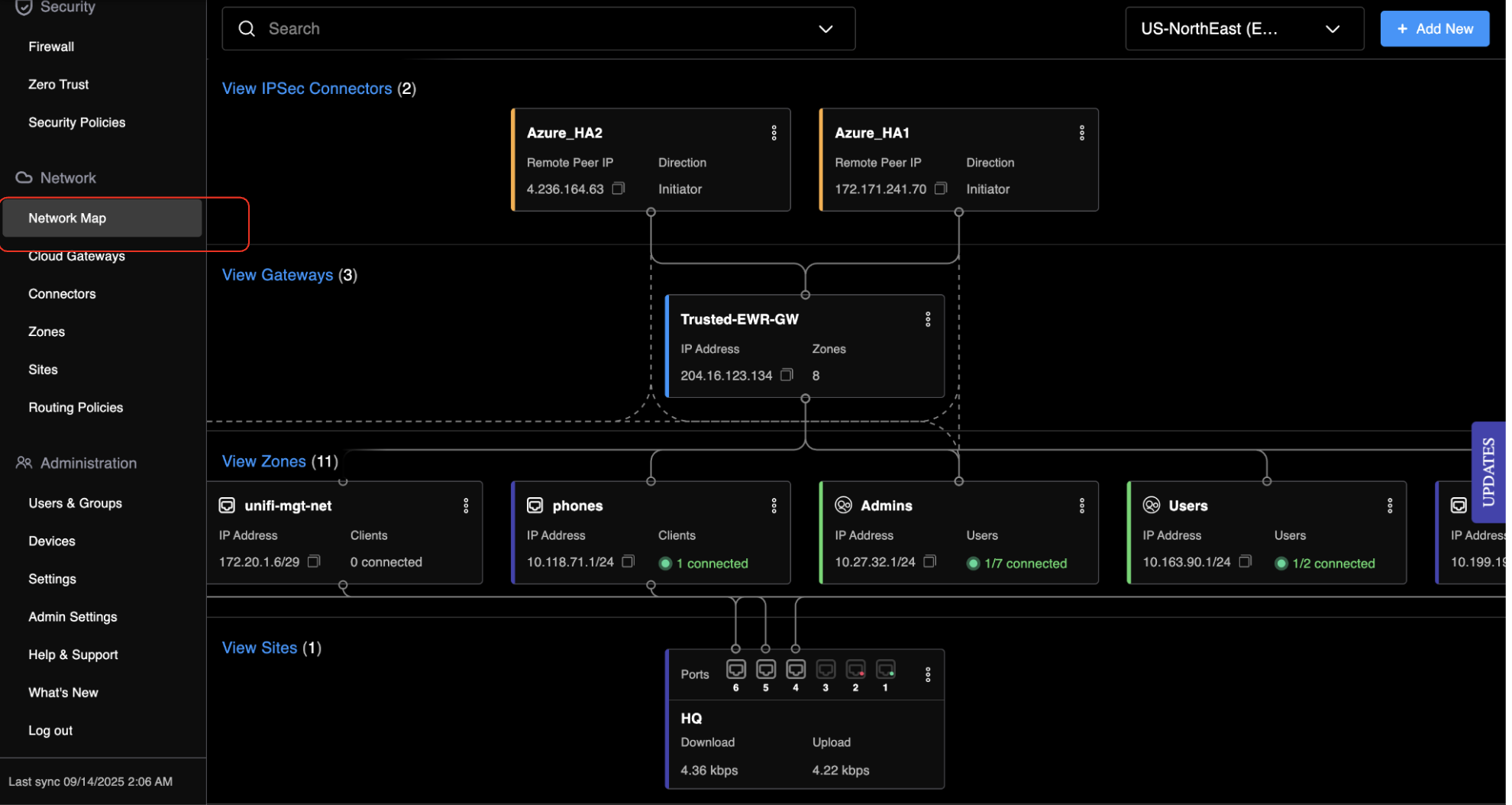Open the Trusted-EWR-GW kebab menu
This screenshot has height=805, width=1512.
(928, 319)
